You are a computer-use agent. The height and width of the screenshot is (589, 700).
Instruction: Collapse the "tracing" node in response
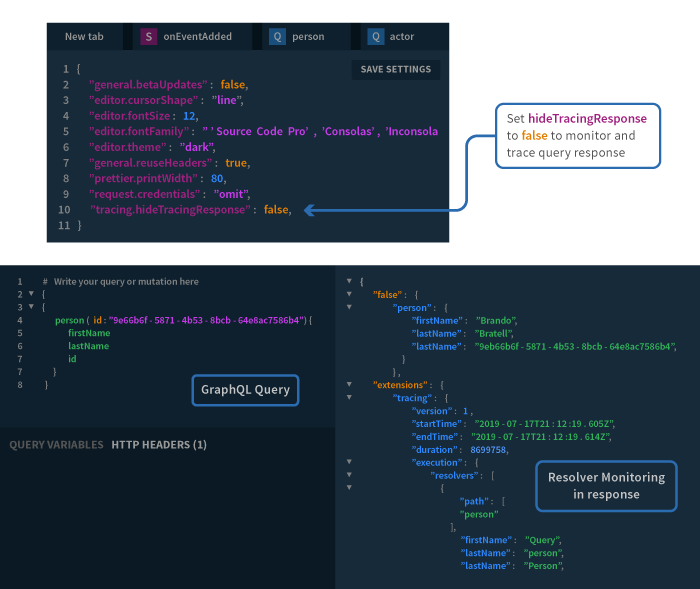click(x=349, y=397)
